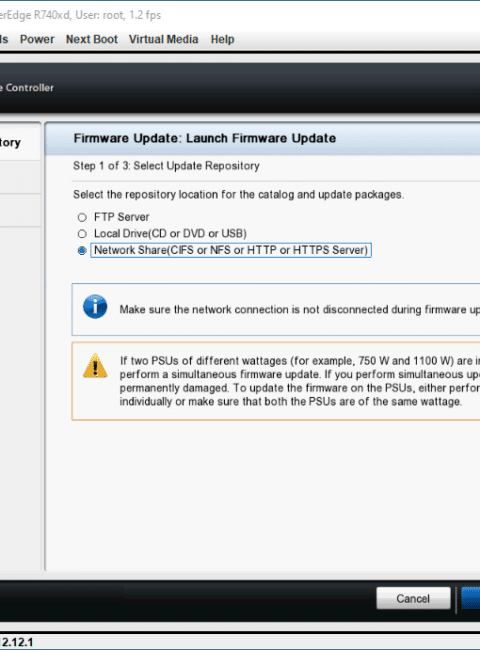Open the Next Boot menu
480x650 pixels.
[92, 39]
